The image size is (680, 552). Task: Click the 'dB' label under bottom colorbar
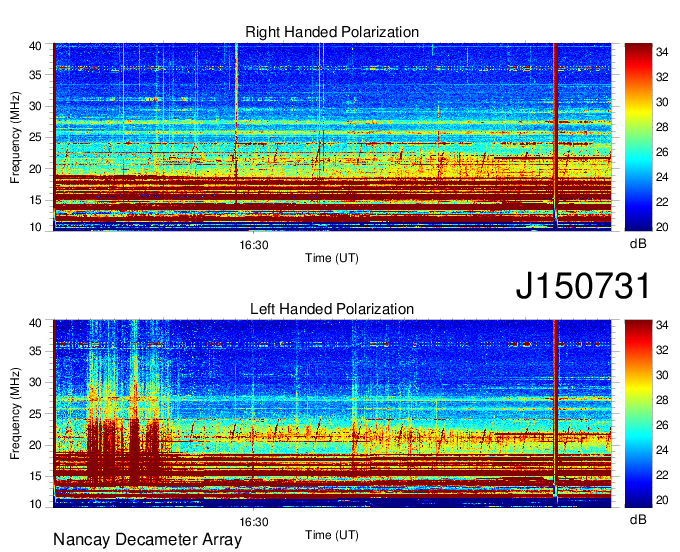click(x=638, y=519)
